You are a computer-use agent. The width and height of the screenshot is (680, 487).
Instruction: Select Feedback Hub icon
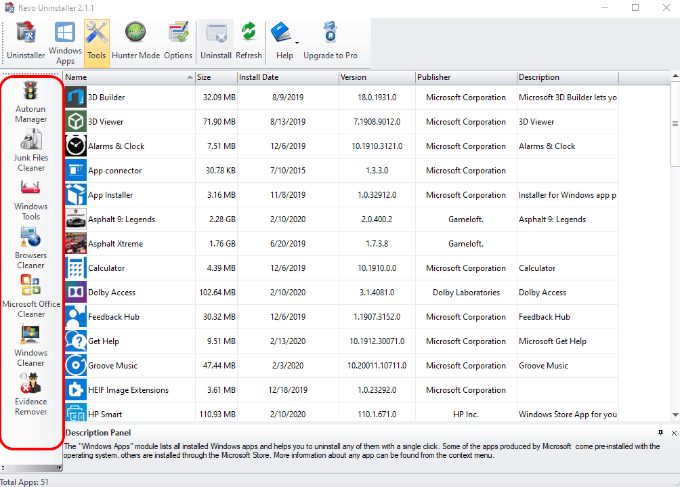(76, 317)
